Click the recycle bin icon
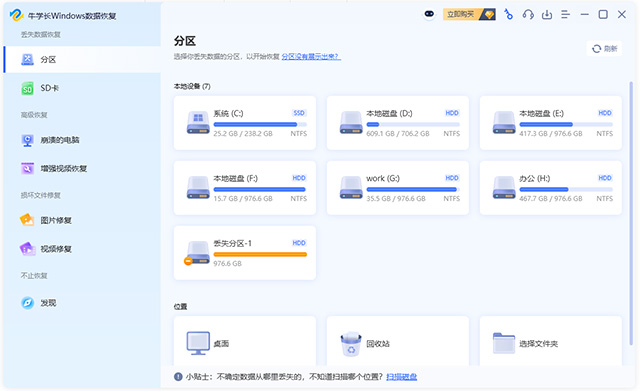640x391 pixels. 351,344
